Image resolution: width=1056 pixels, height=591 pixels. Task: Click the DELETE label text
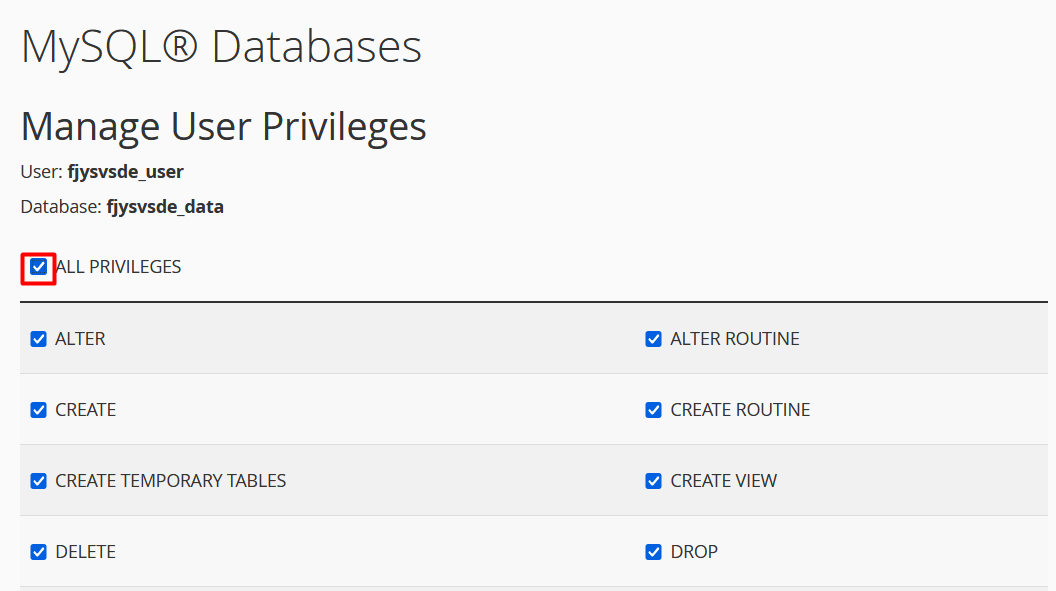coord(85,552)
